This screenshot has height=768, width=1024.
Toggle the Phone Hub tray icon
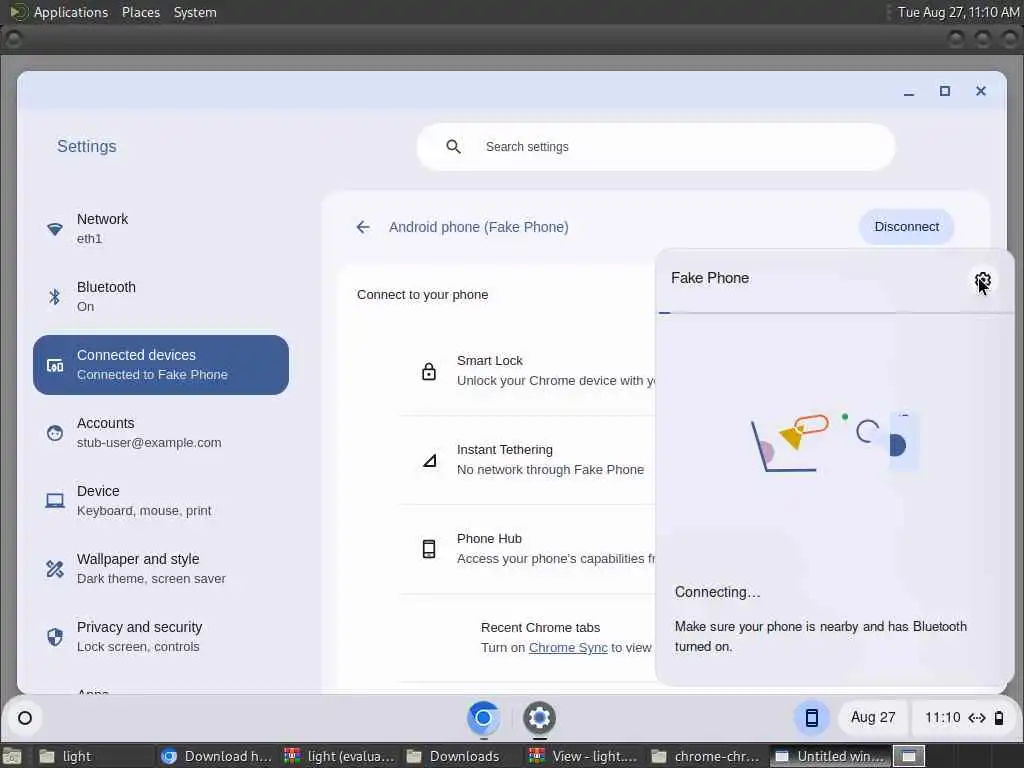tap(812, 718)
